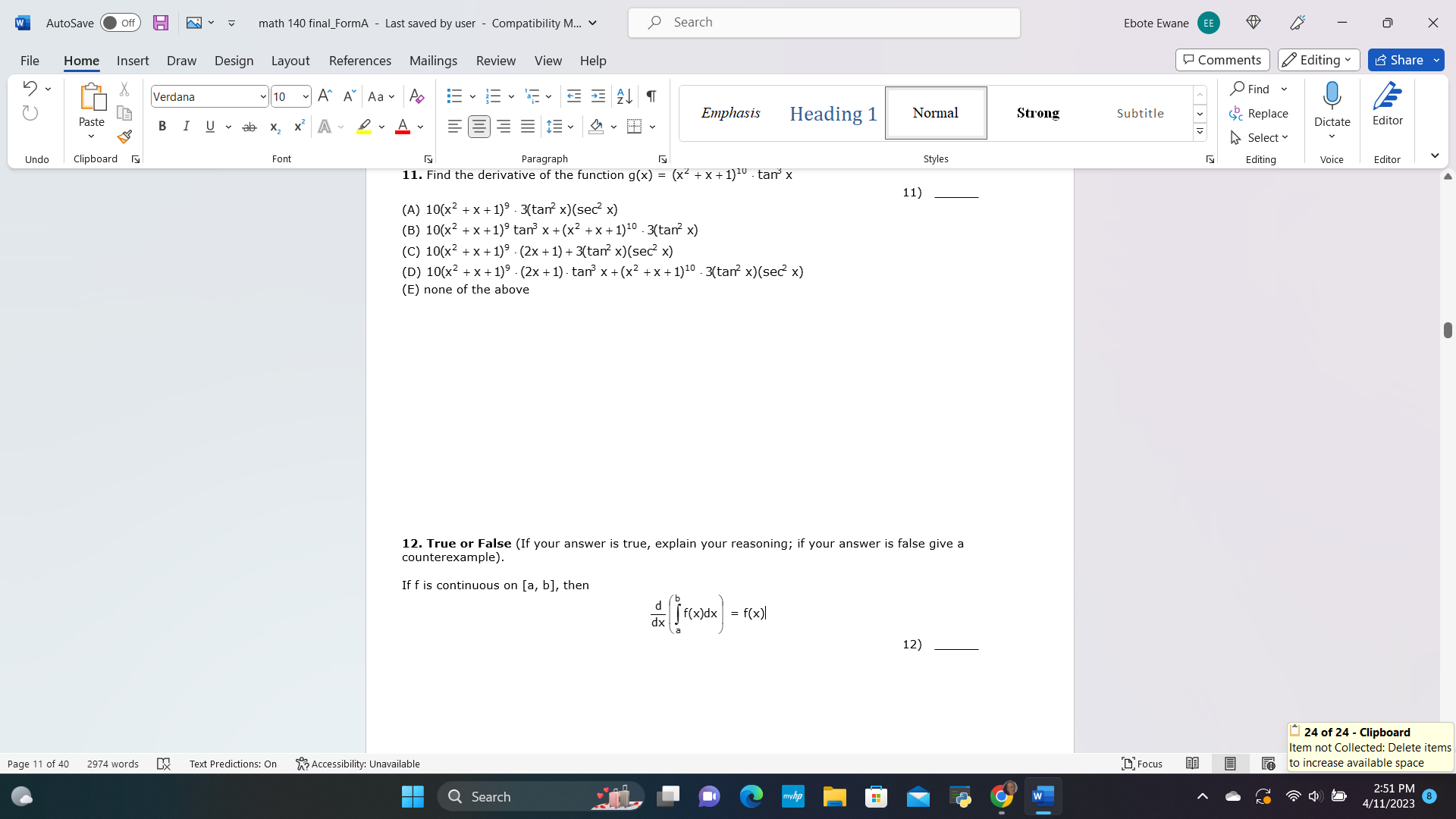The height and width of the screenshot is (819, 1456).
Task: Apply the red font color swatch
Action: tap(403, 127)
